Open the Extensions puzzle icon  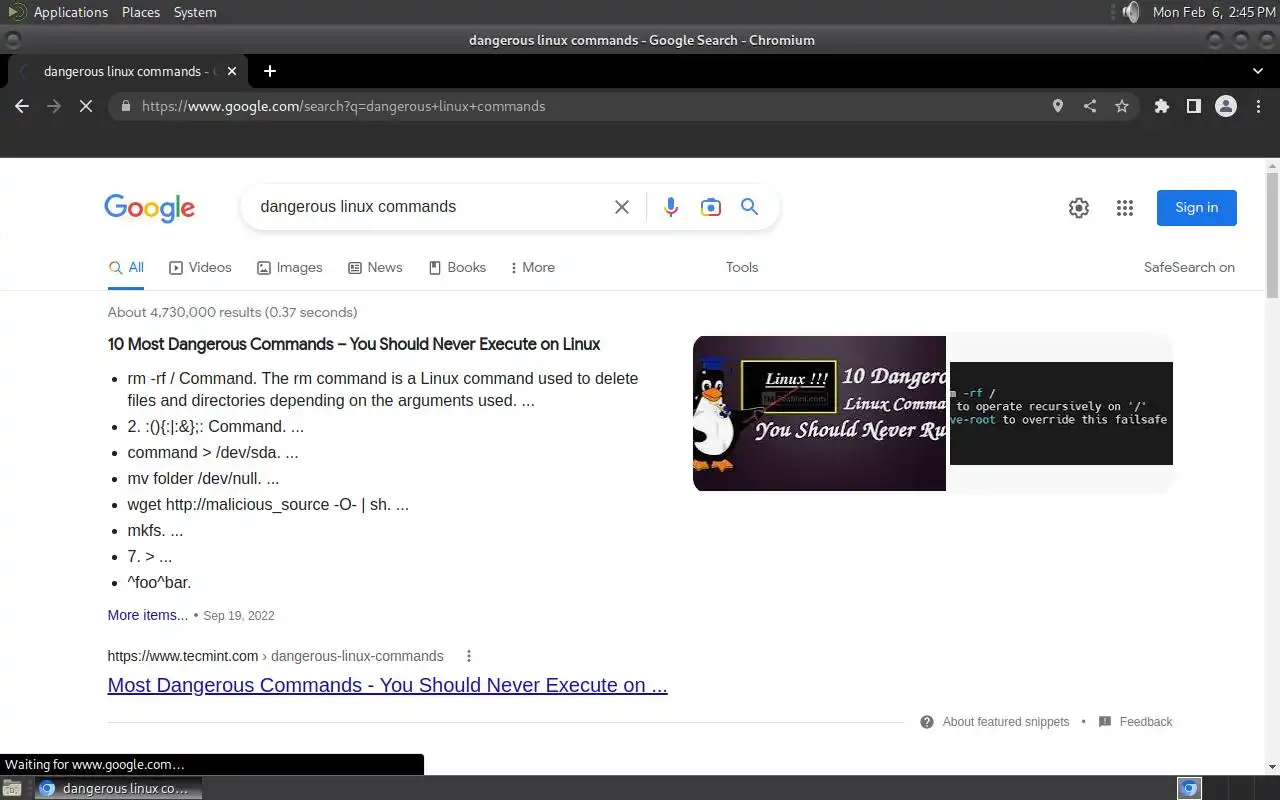[x=1162, y=106]
